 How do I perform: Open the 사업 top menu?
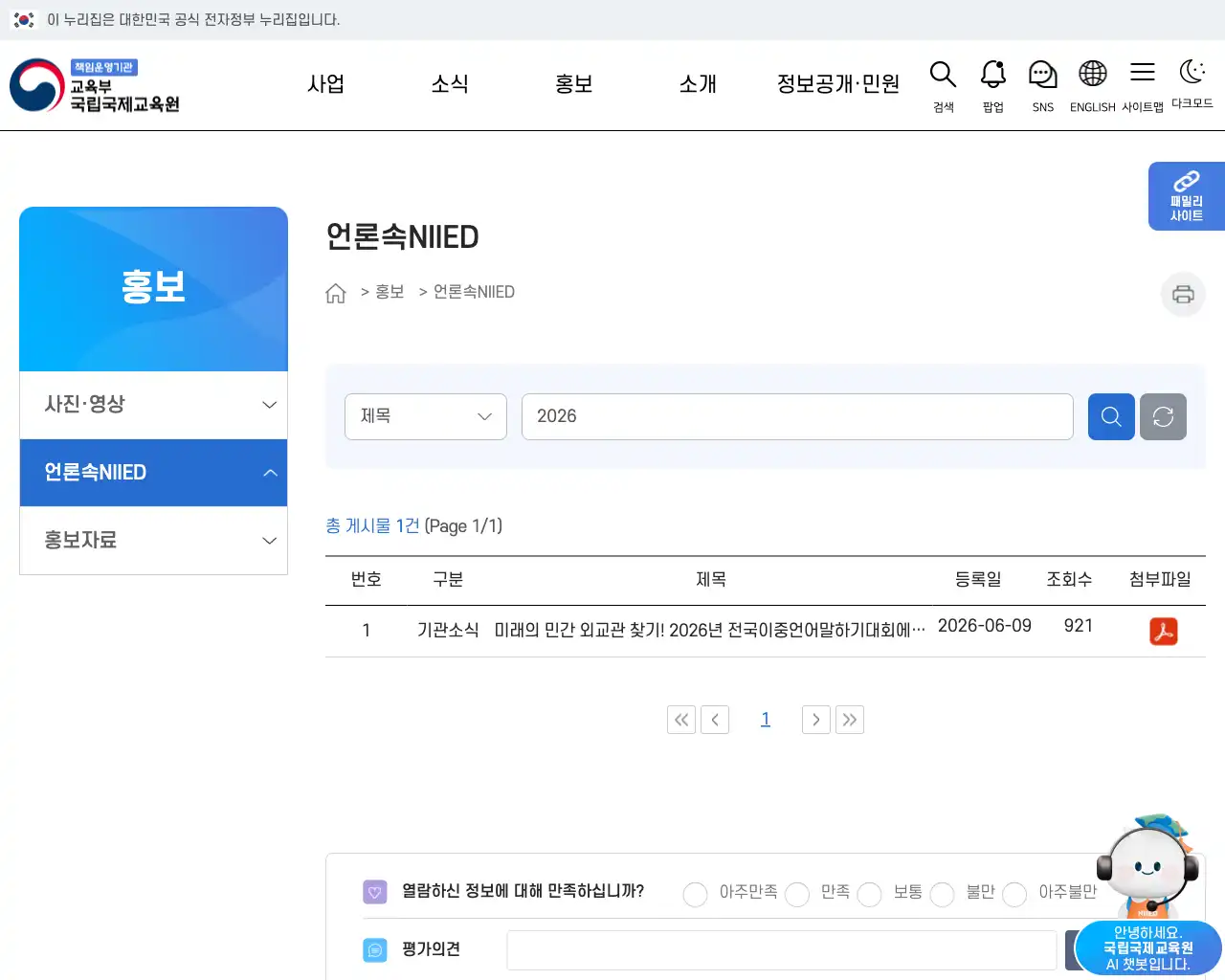tap(325, 84)
